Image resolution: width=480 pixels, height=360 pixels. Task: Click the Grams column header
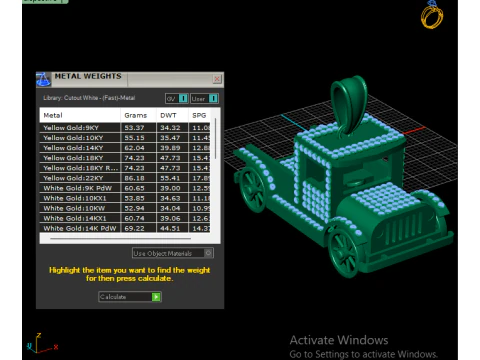click(x=138, y=115)
